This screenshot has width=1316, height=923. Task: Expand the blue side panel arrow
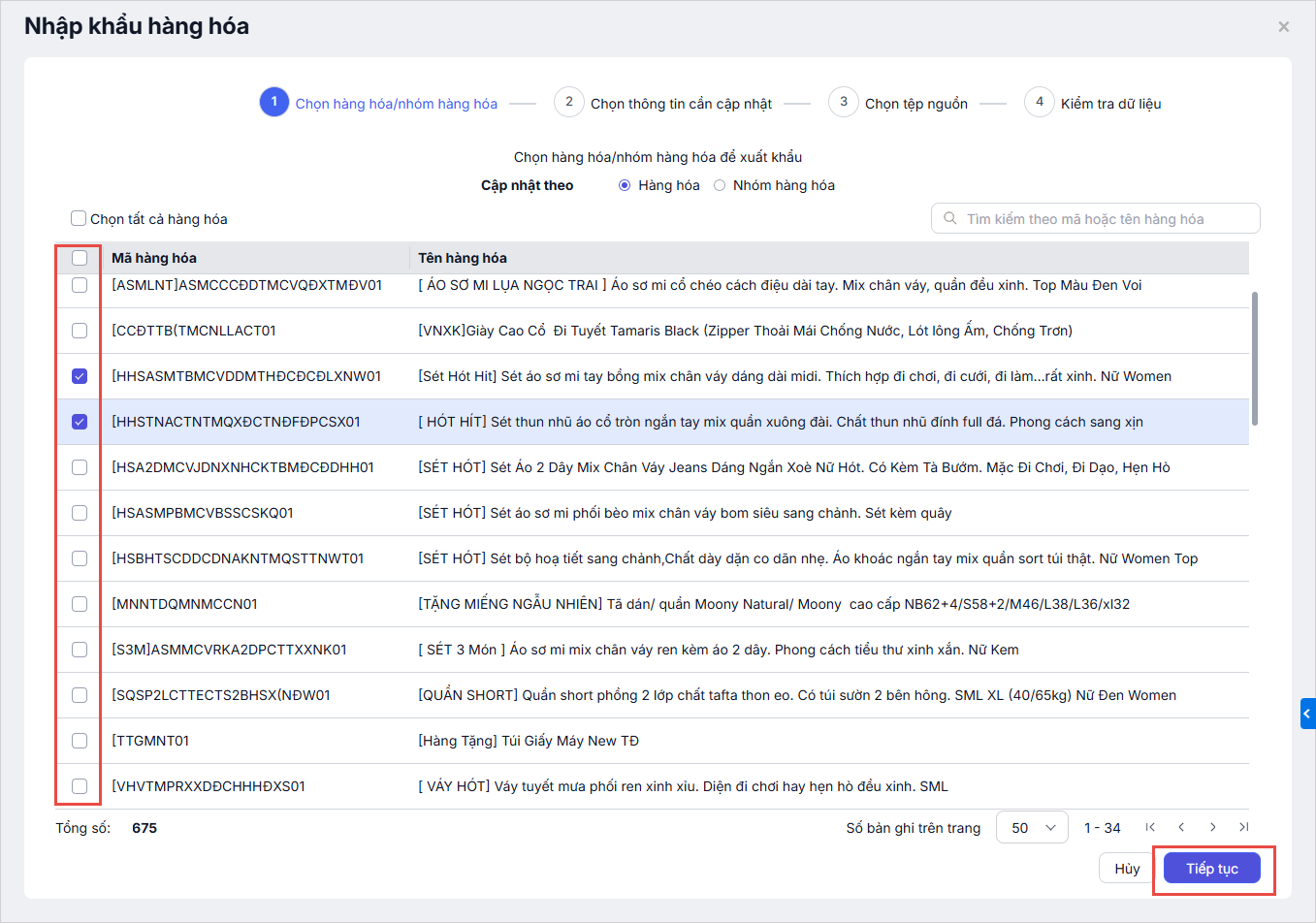[x=1307, y=714]
